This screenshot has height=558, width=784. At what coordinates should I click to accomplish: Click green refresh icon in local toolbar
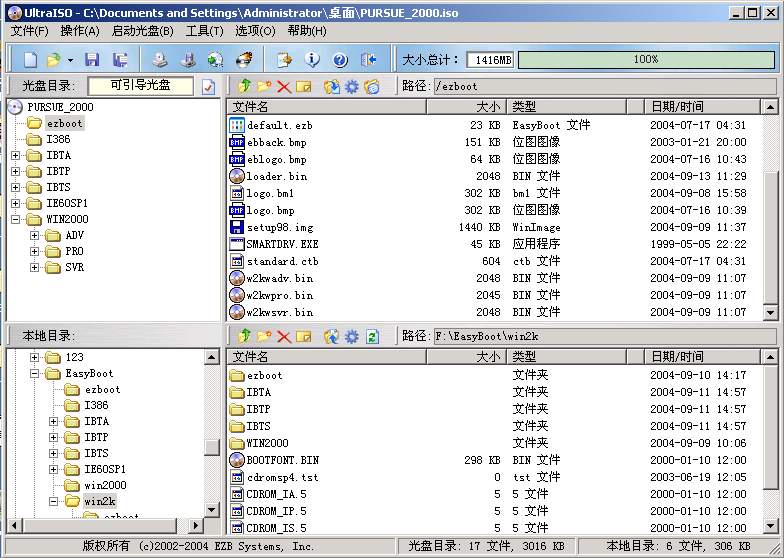tap(372, 336)
